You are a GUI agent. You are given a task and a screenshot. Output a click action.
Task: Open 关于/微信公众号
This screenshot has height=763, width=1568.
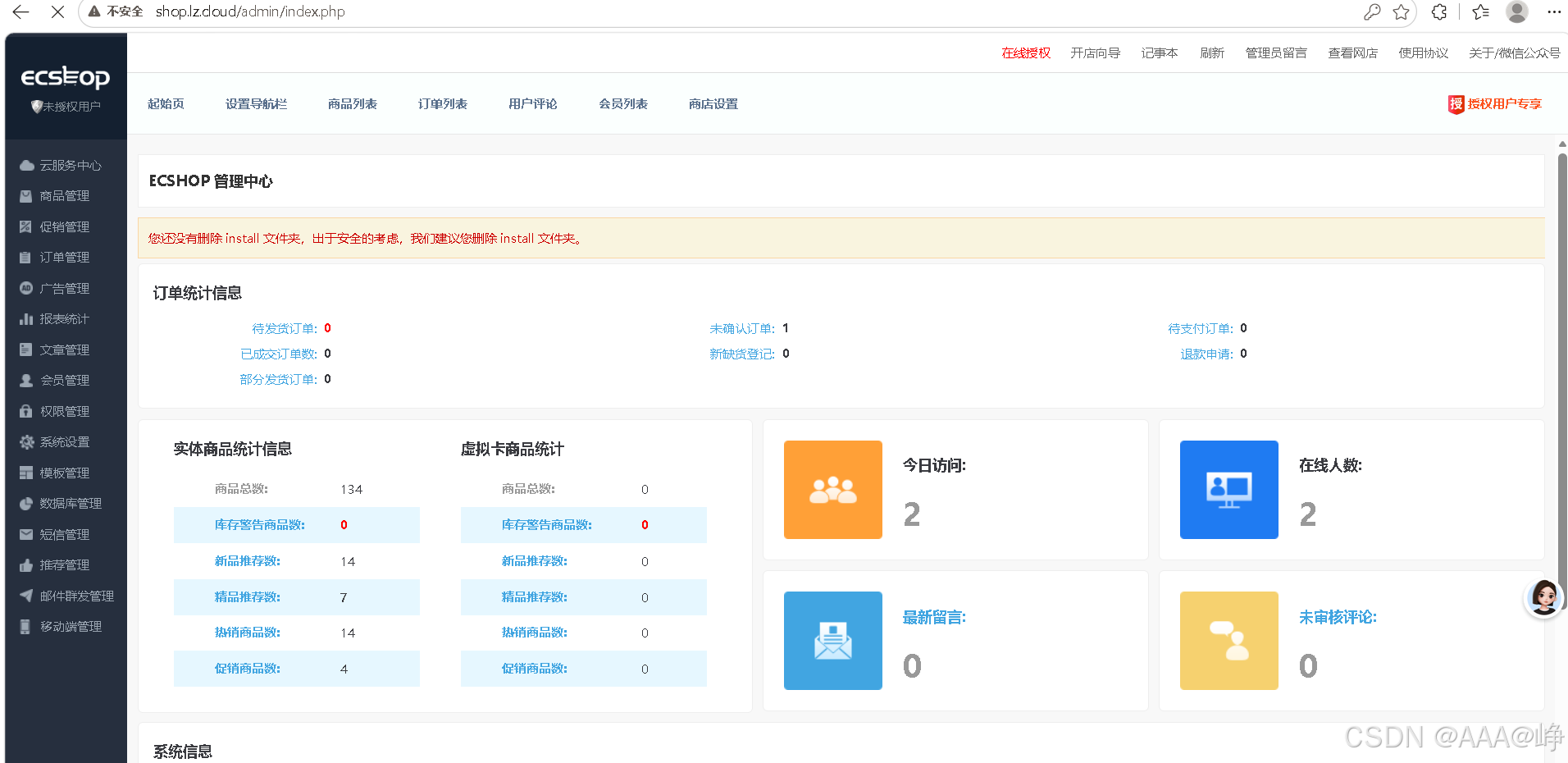pyautogui.click(x=1515, y=53)
